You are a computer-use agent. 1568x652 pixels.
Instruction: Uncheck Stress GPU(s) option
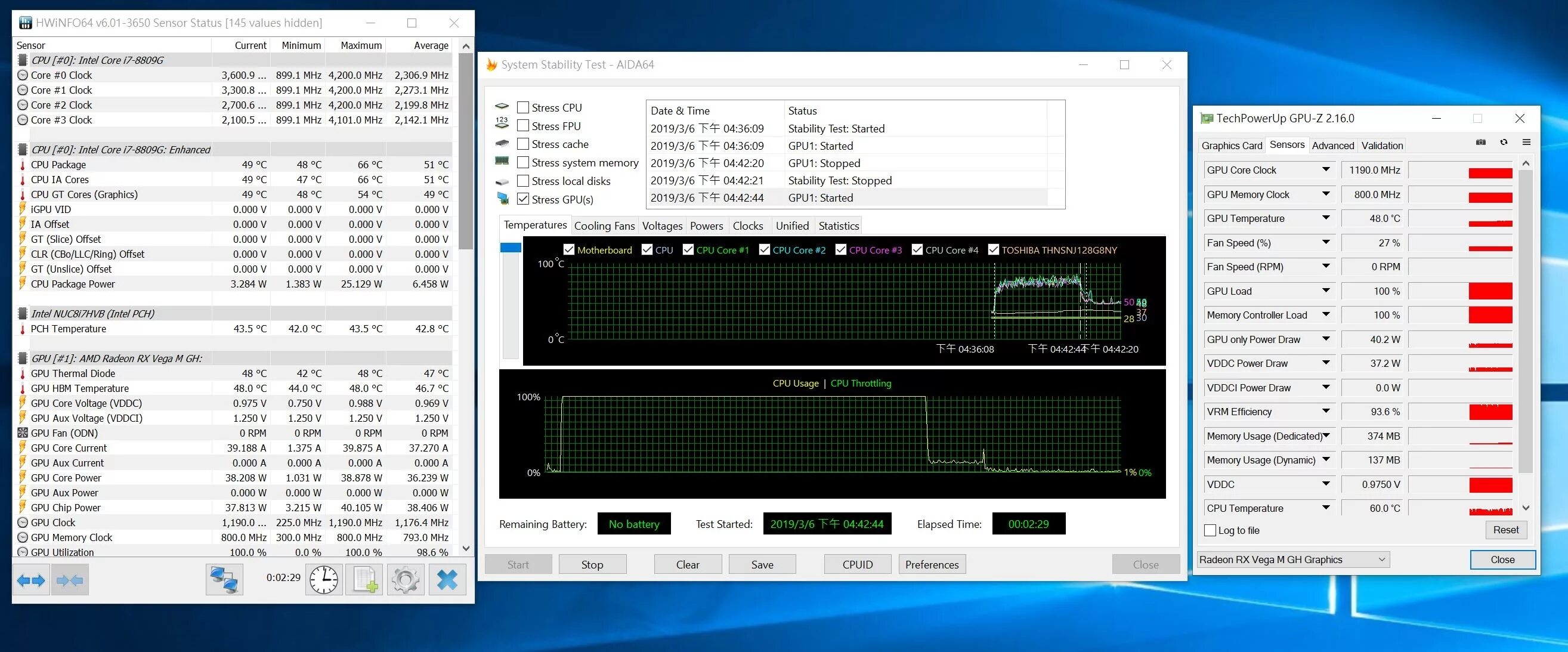point(523,199)
